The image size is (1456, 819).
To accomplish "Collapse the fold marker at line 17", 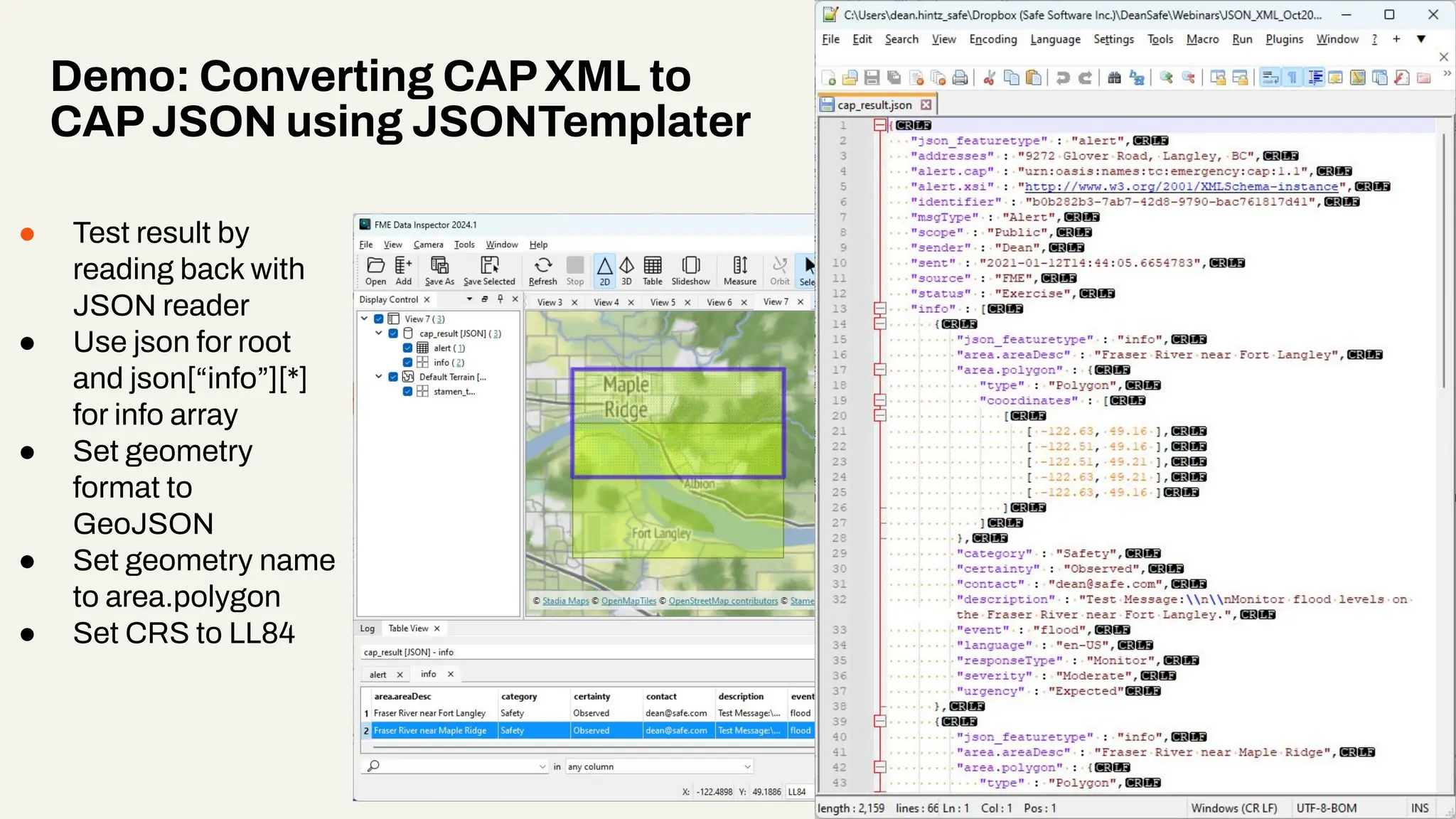I will coord(880,370).
